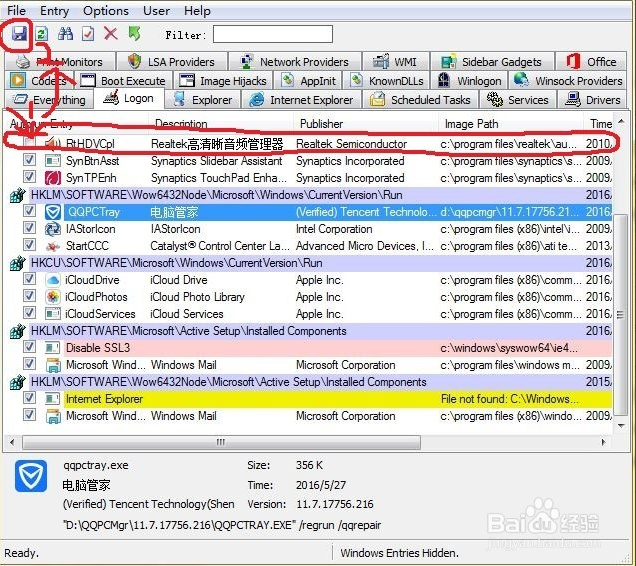The height and width of the screenshot is (566, 636).
Task: Open the Winsock Providers tab
Action: click(x=567, y=81)
